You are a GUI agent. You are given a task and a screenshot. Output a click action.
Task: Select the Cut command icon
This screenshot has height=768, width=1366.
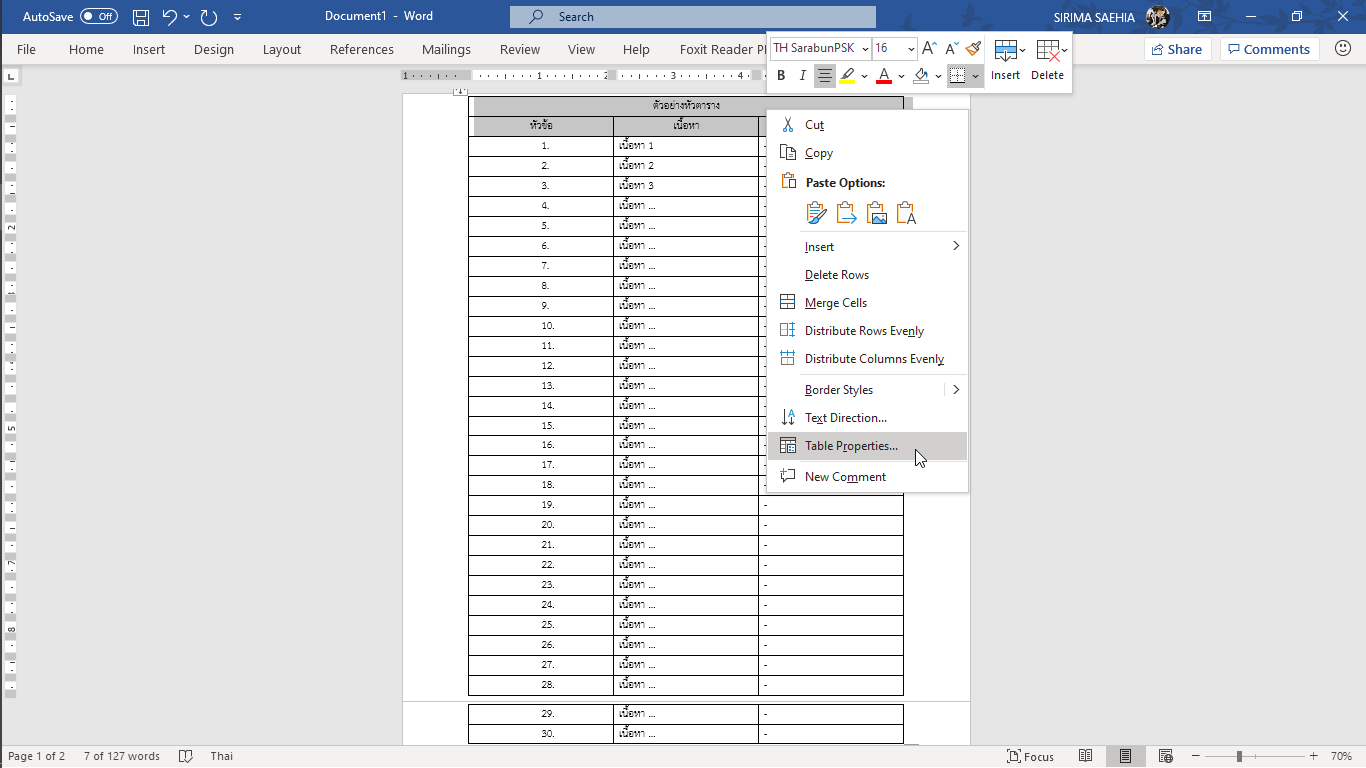pyautogui.click(x=786, y=124)
